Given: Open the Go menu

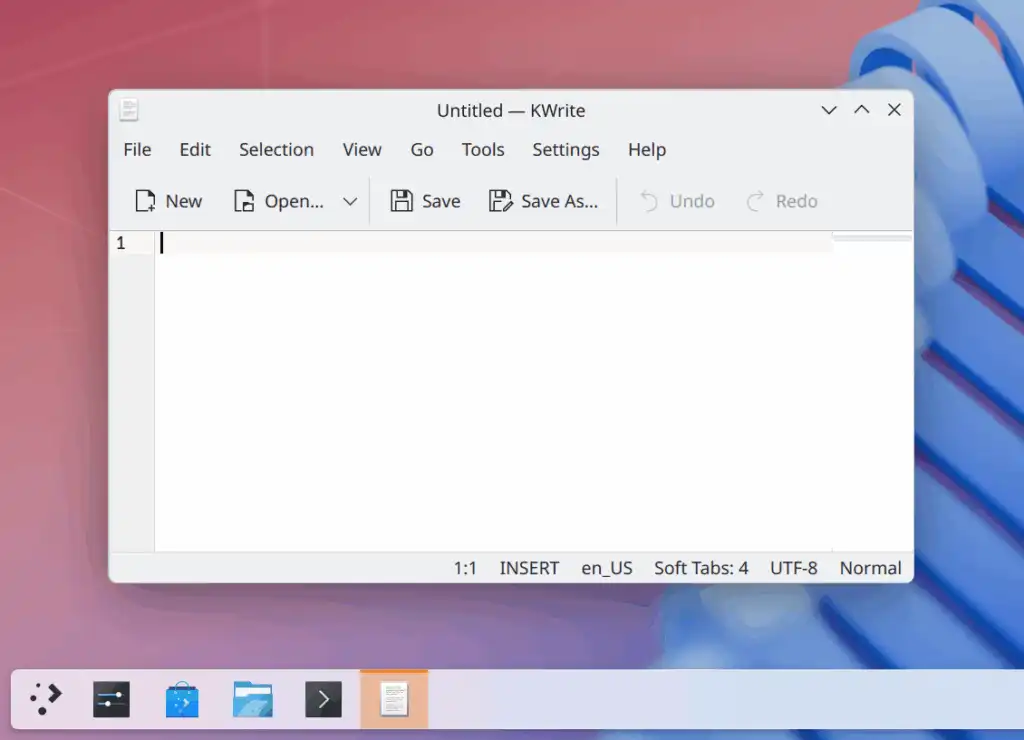Looking at the screenshot, I should tap(422, 150).
